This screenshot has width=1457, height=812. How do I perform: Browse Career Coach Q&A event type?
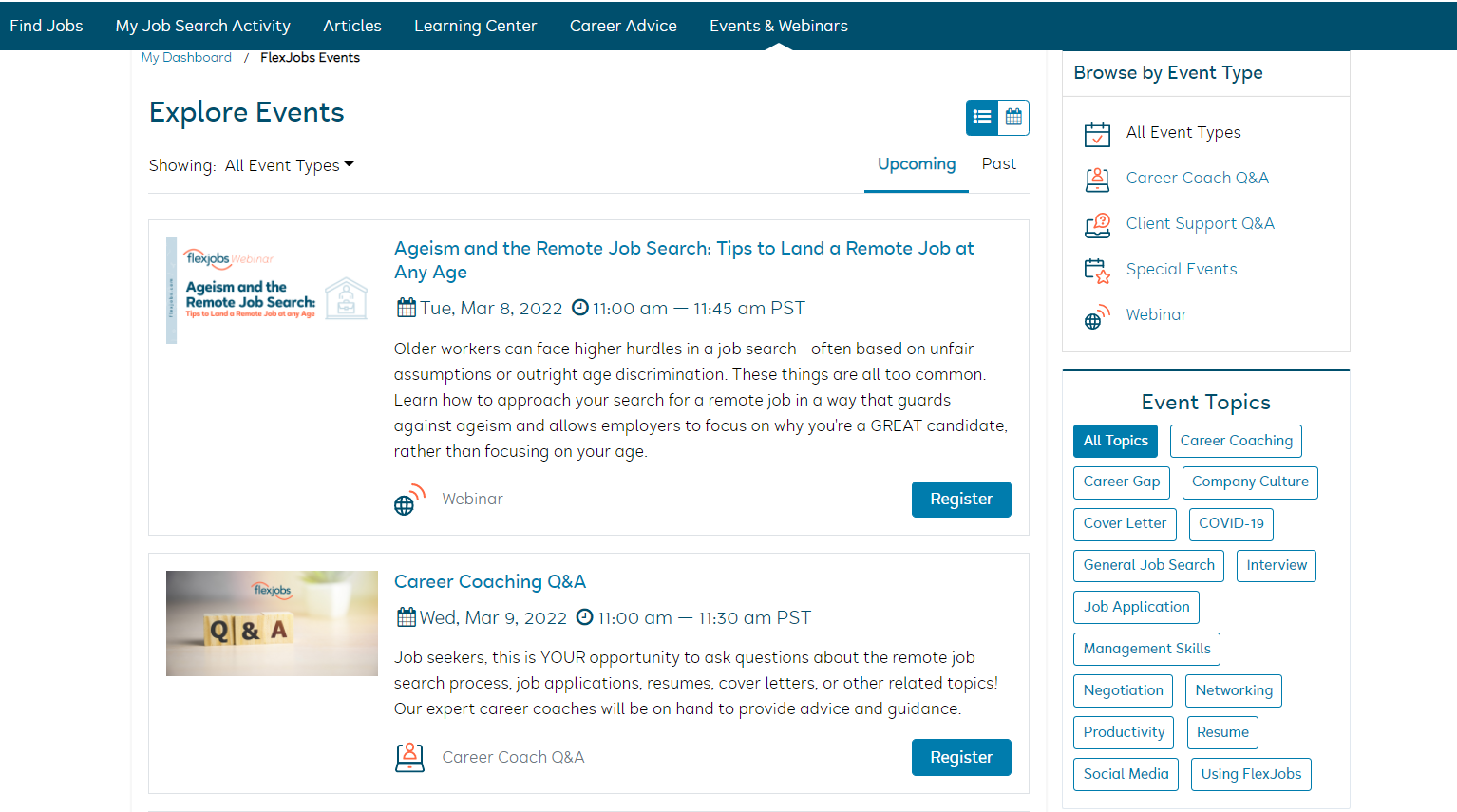pyautogui.click(x=1197, y=179)
